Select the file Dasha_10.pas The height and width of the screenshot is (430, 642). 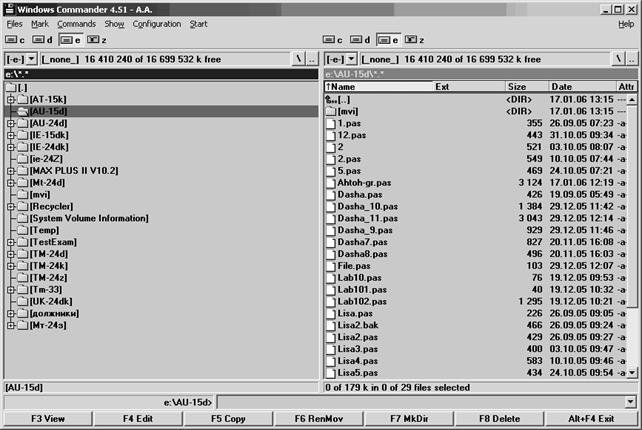tap(476, 206)
